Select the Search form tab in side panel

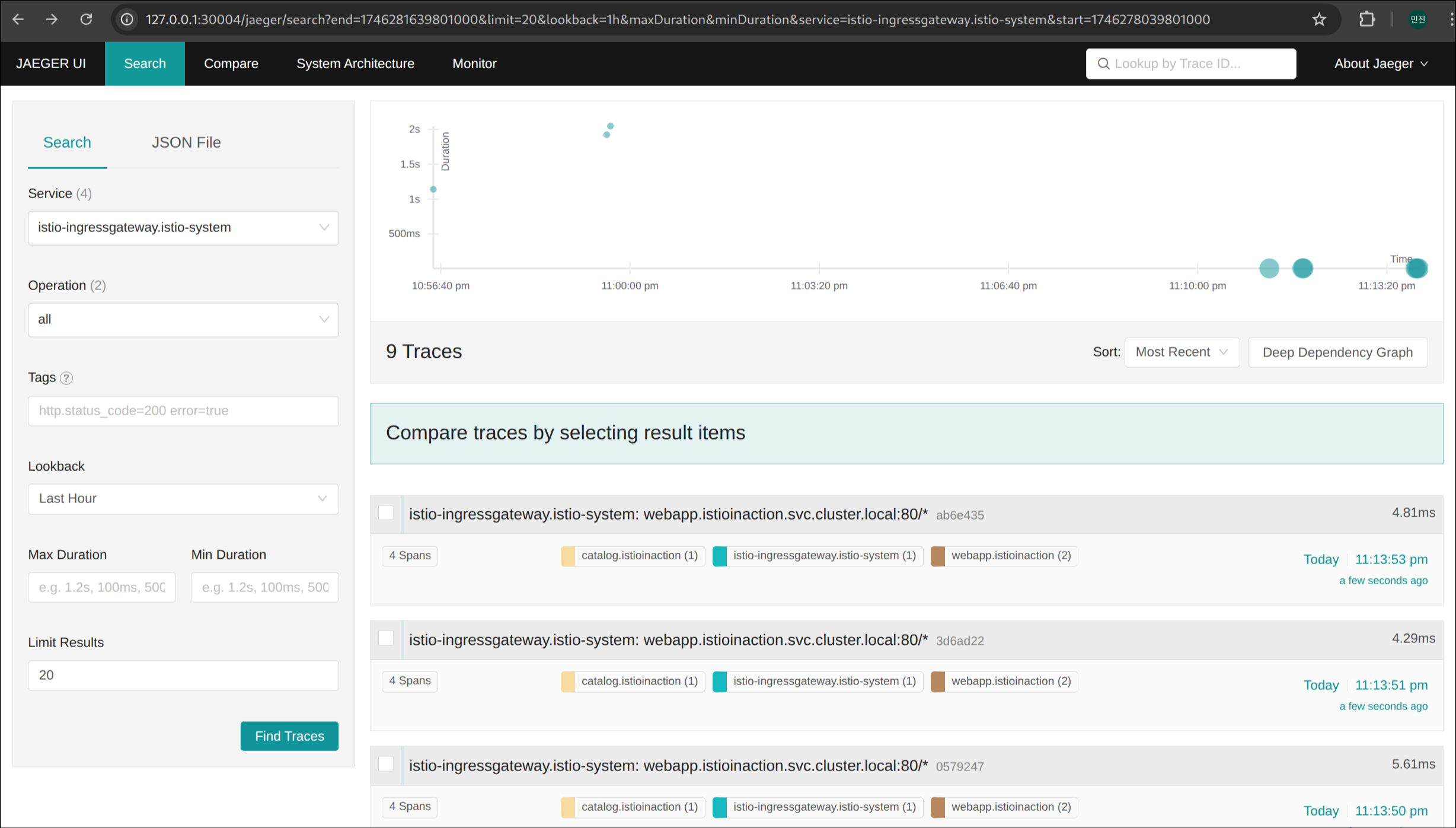[67, 142]
